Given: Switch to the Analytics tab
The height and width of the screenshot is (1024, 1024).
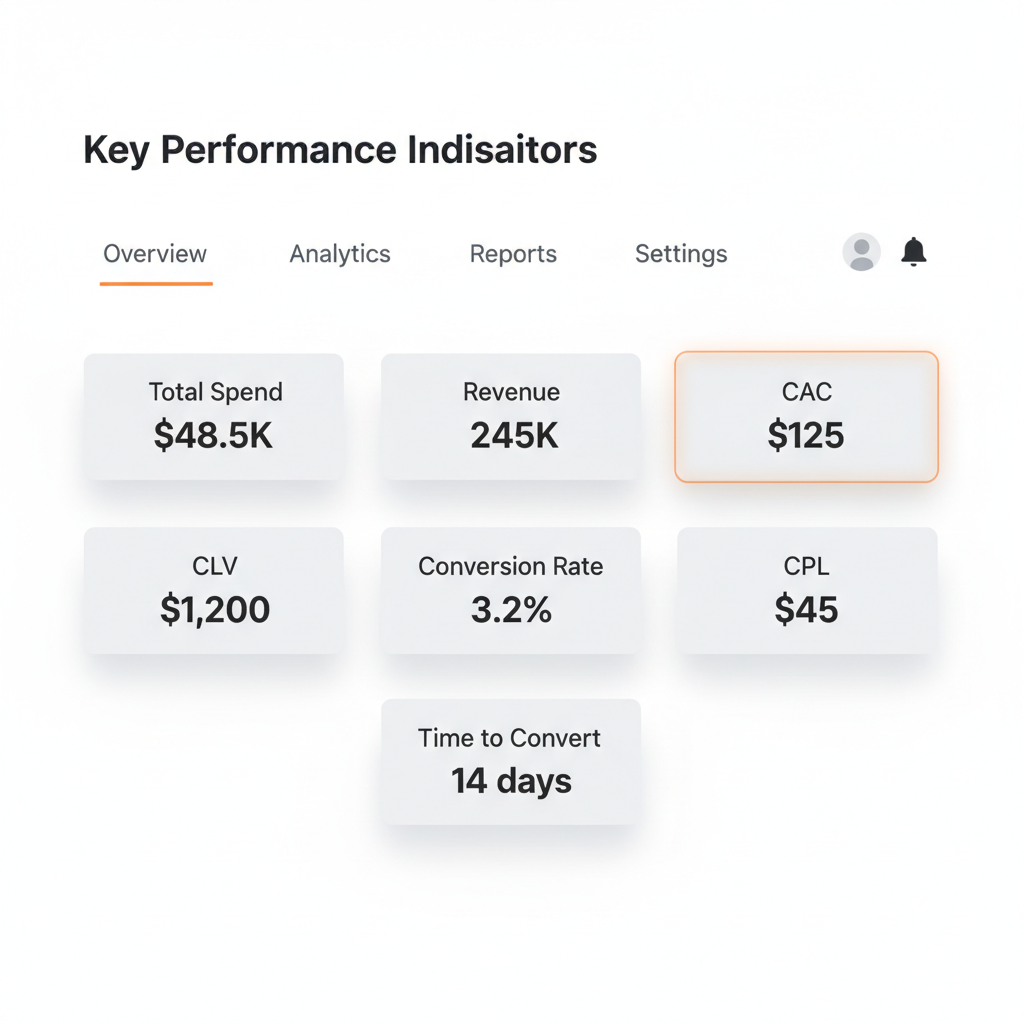Looking at the screenshot, I should pyautogui.click(x=339, y=254).
